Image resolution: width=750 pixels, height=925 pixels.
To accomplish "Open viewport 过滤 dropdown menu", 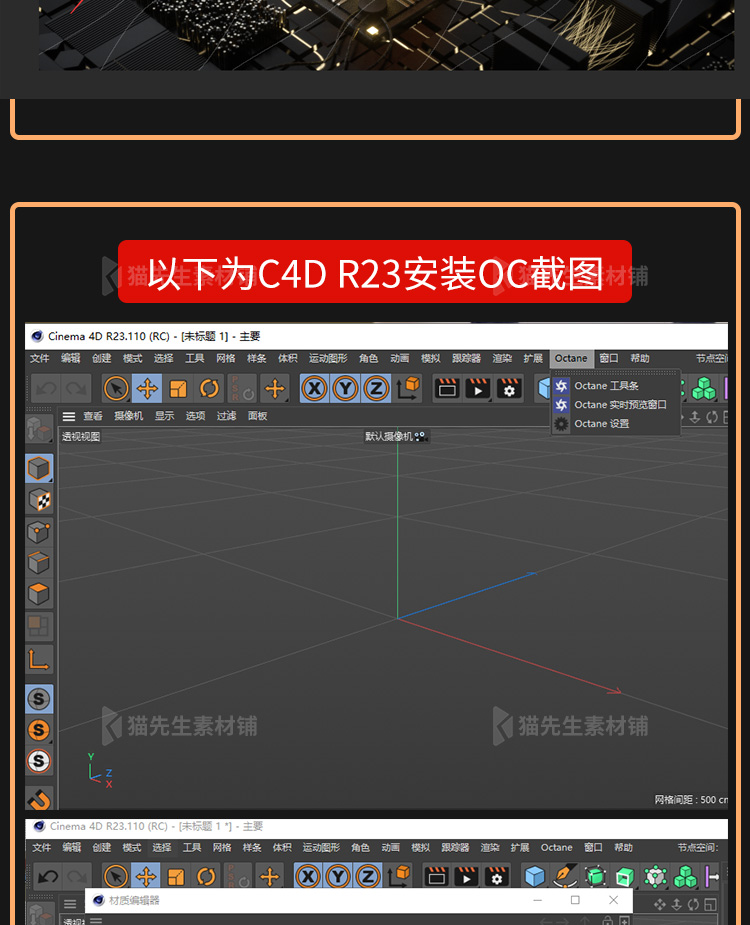I will 226,416.
